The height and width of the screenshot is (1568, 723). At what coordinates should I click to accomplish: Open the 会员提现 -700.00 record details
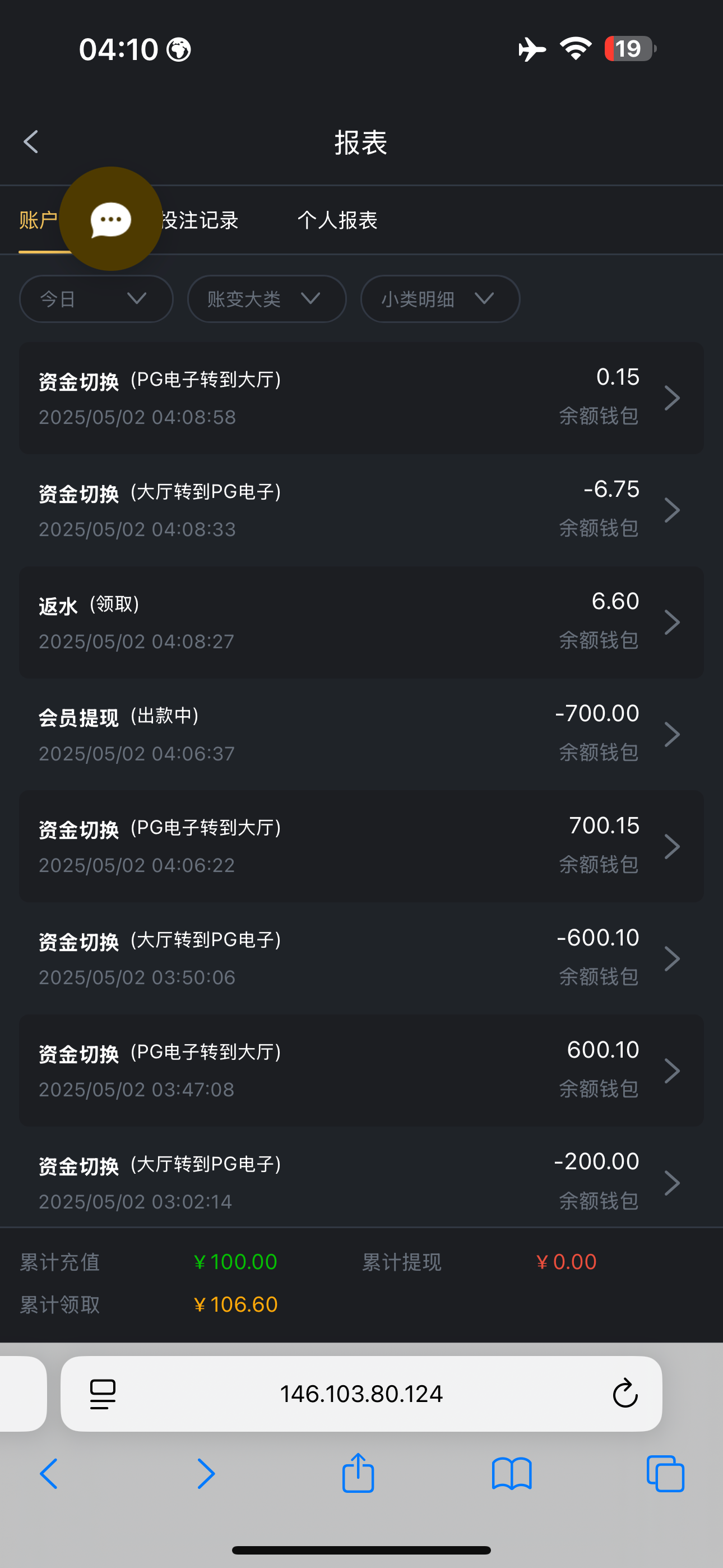tap(361, 734)
